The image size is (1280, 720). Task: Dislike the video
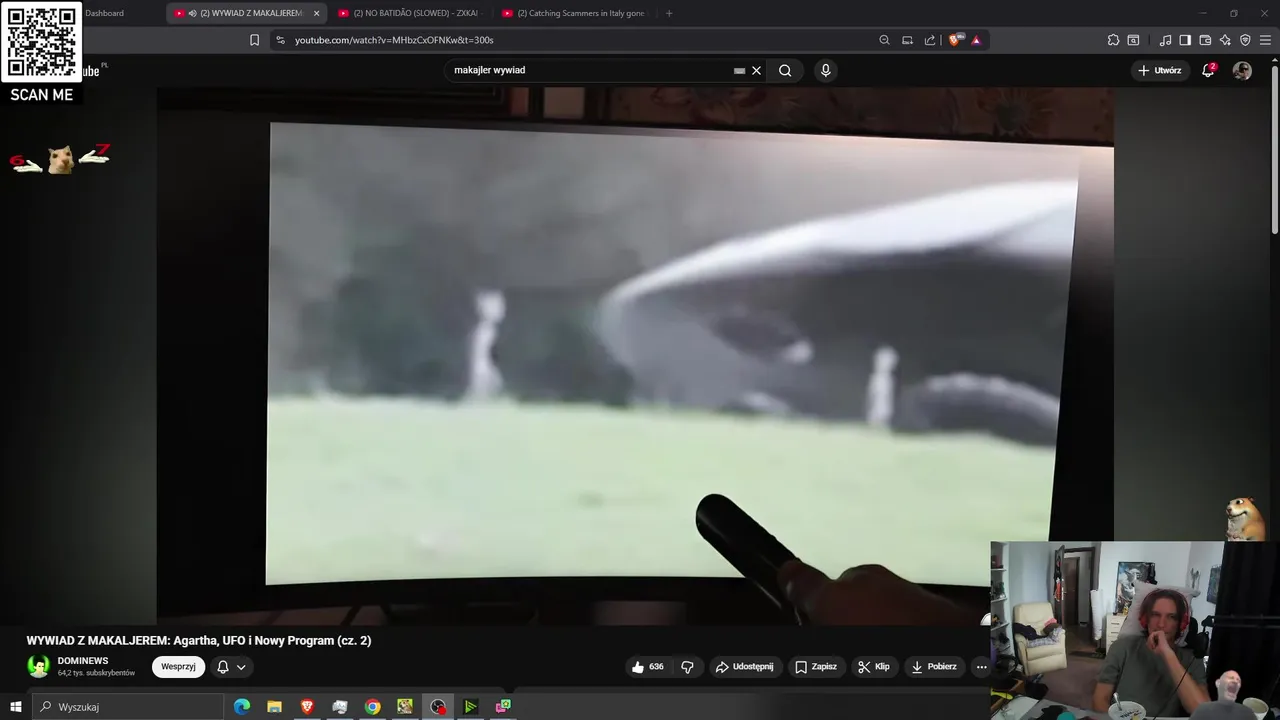pyautogui.click(x=687, y=667)
